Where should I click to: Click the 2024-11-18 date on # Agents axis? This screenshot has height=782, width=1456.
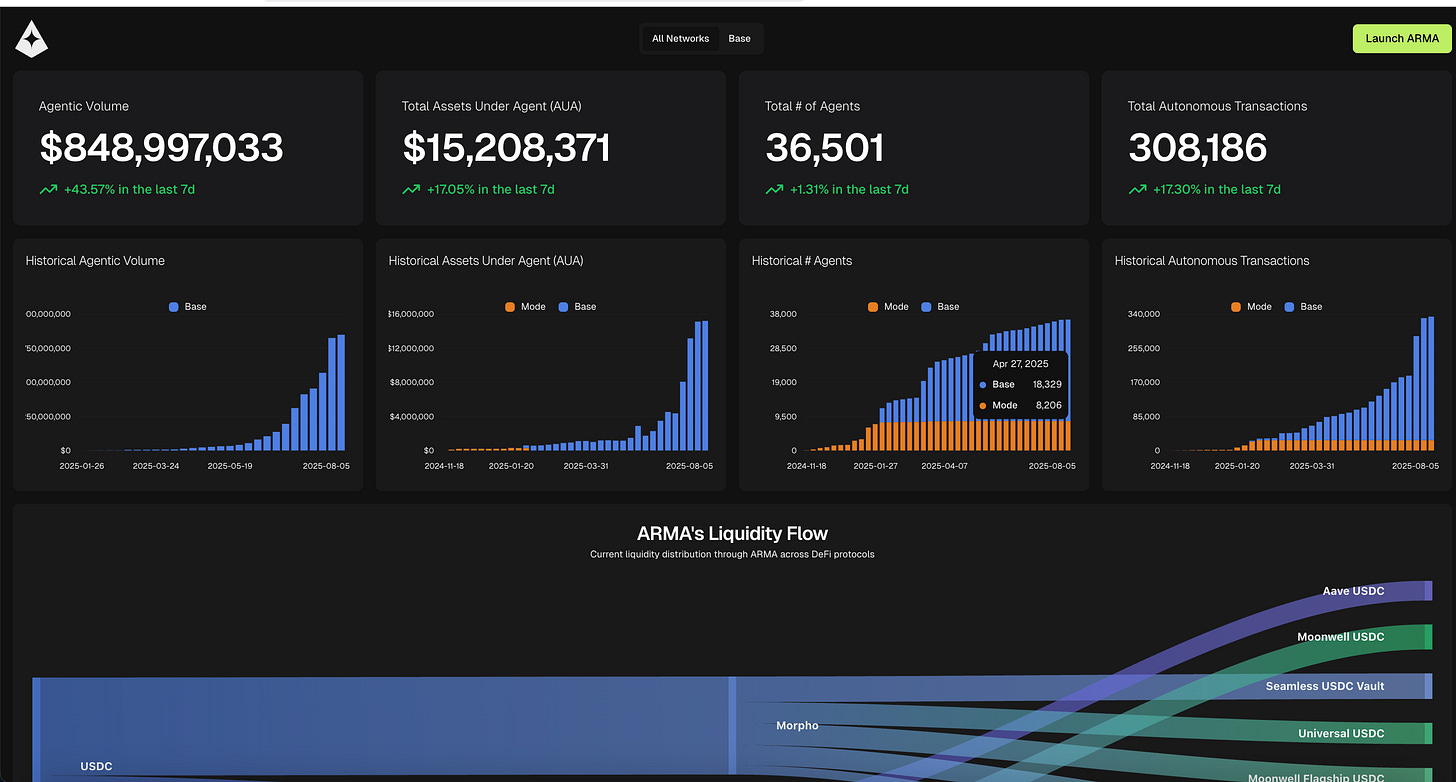[807, 466]
